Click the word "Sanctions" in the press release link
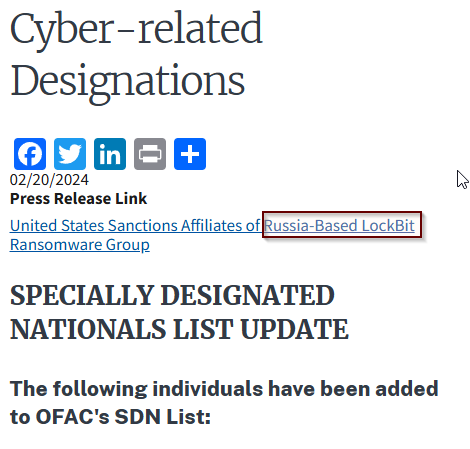This screenshot has width=470, height=449. point(143,226)
